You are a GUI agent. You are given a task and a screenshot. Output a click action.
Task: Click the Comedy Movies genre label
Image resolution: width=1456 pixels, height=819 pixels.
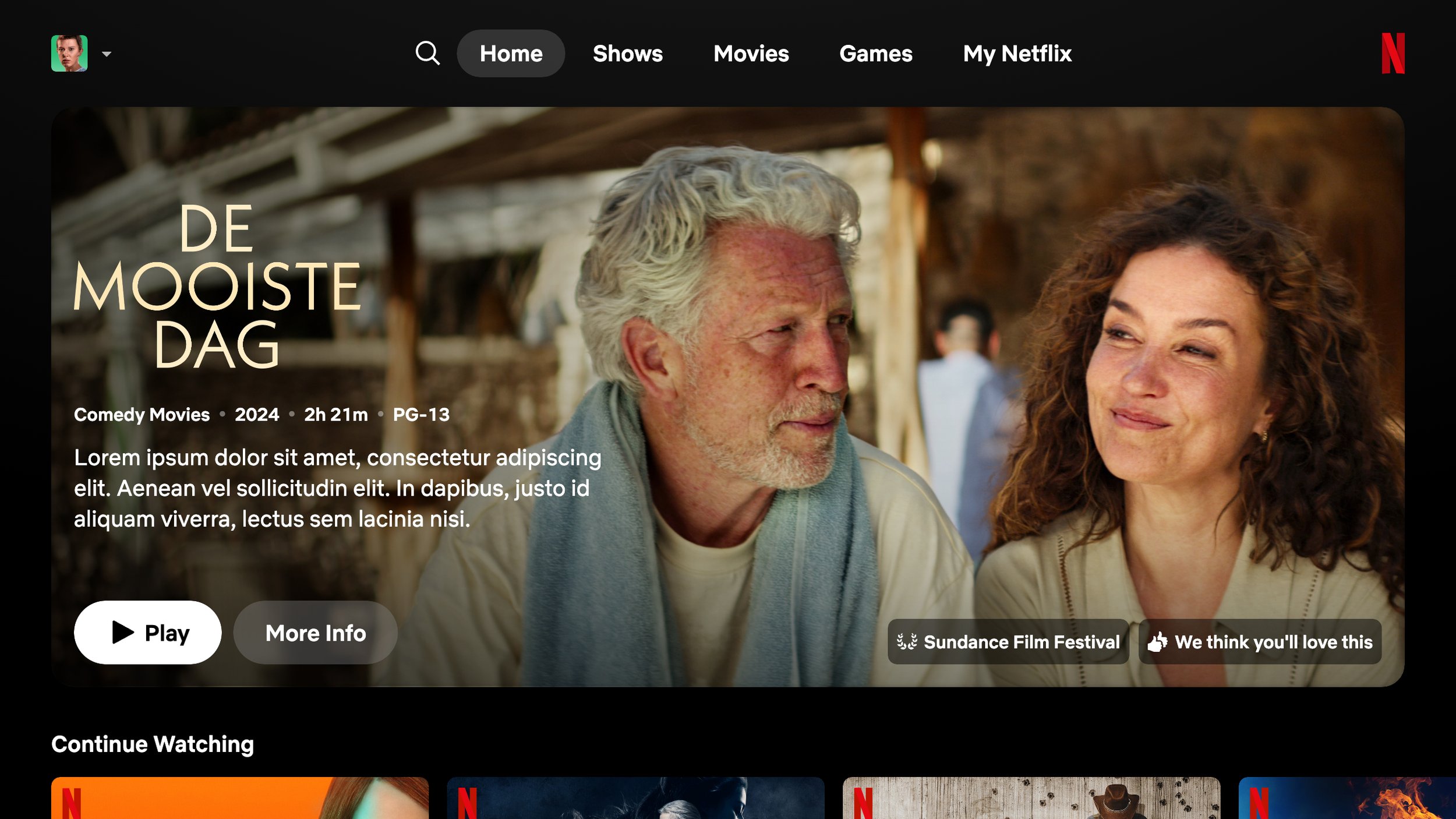pos(142,414)
